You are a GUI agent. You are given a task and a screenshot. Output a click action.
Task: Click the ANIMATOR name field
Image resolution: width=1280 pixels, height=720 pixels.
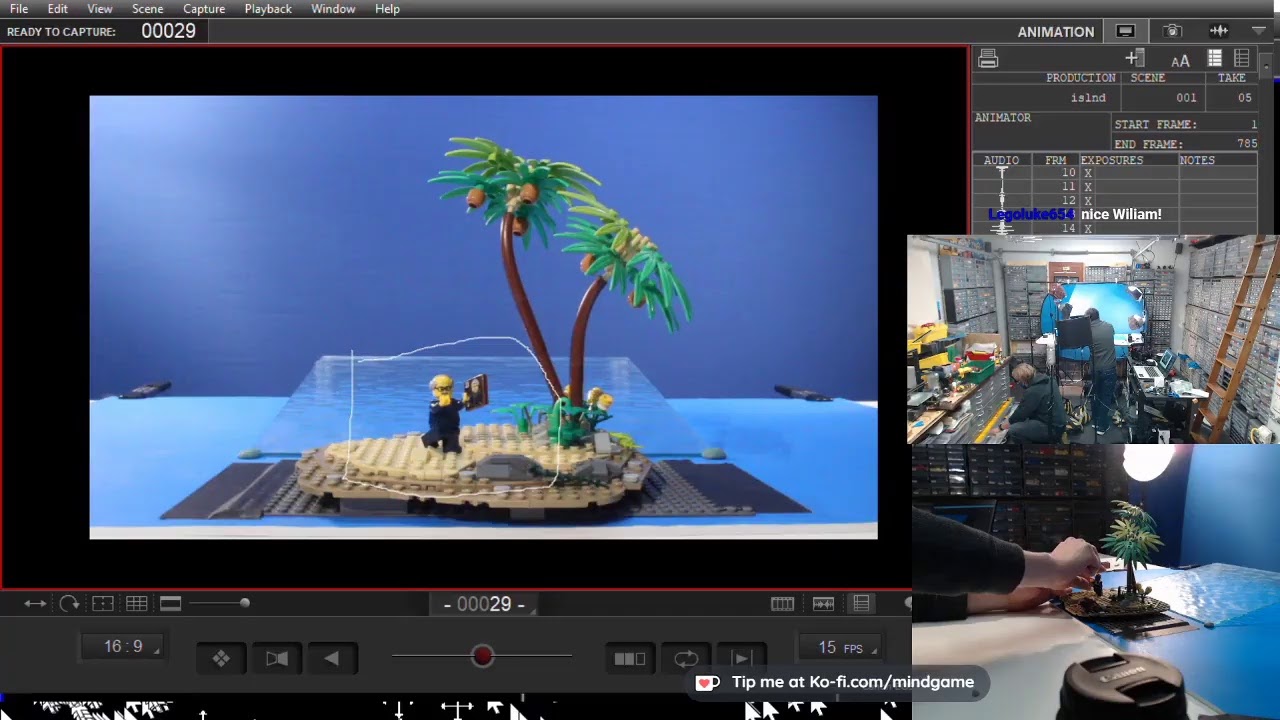(x=1043, y=130)
